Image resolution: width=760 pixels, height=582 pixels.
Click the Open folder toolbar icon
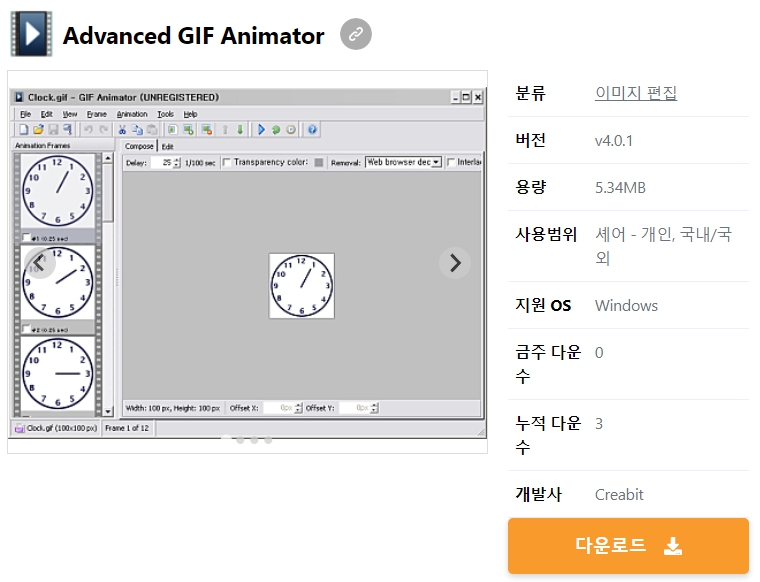(38, 129)
